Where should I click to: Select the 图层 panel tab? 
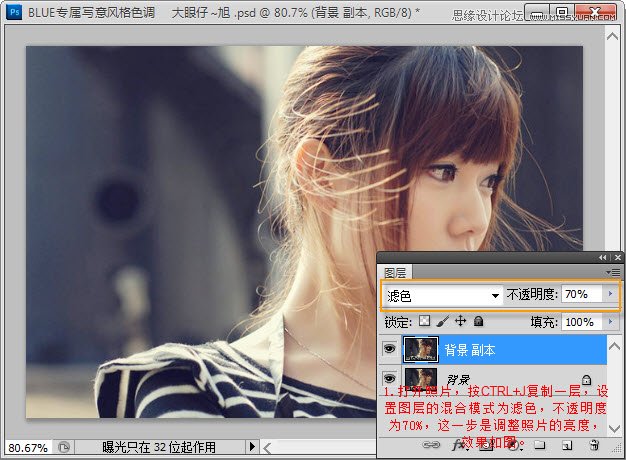(x=396, y=272)
